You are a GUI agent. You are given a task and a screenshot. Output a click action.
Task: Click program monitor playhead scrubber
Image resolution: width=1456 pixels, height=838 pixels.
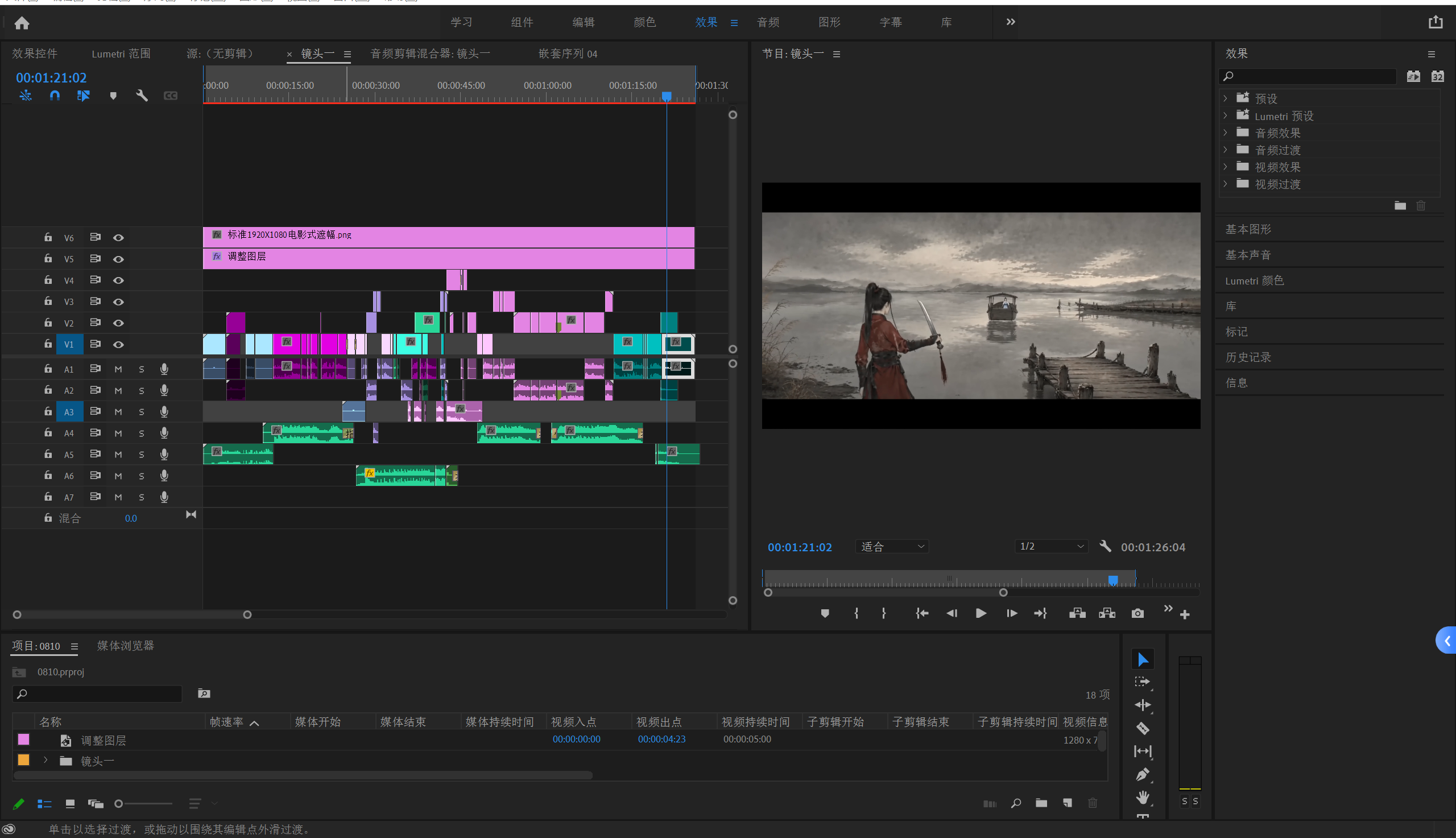[1112, 580]
